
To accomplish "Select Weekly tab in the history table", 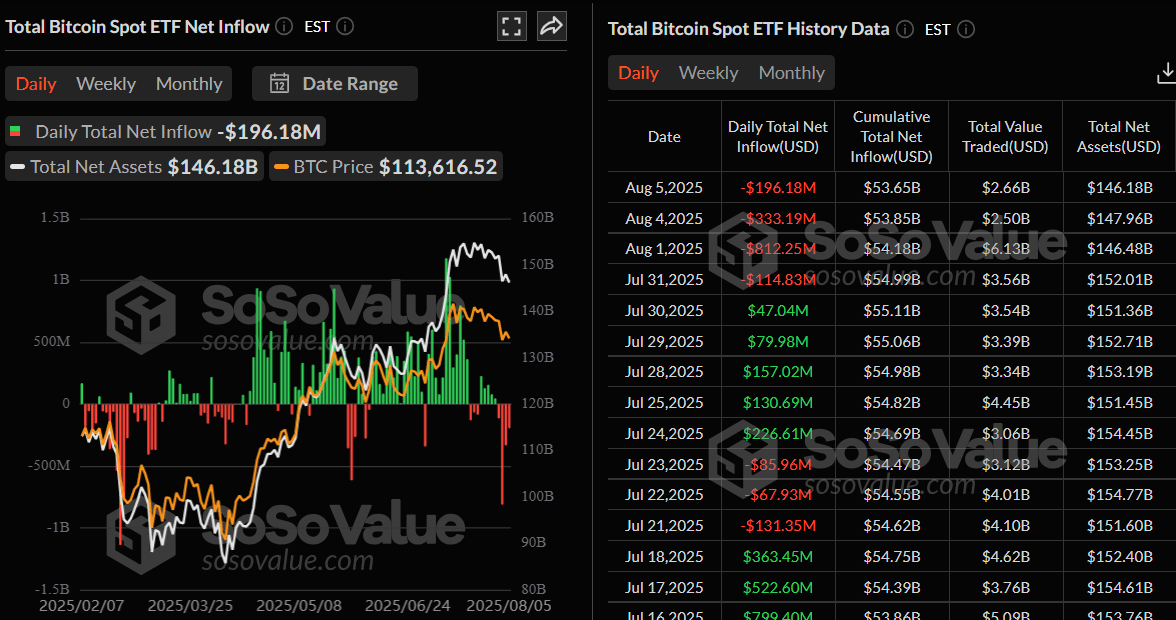I will (709, 72).
